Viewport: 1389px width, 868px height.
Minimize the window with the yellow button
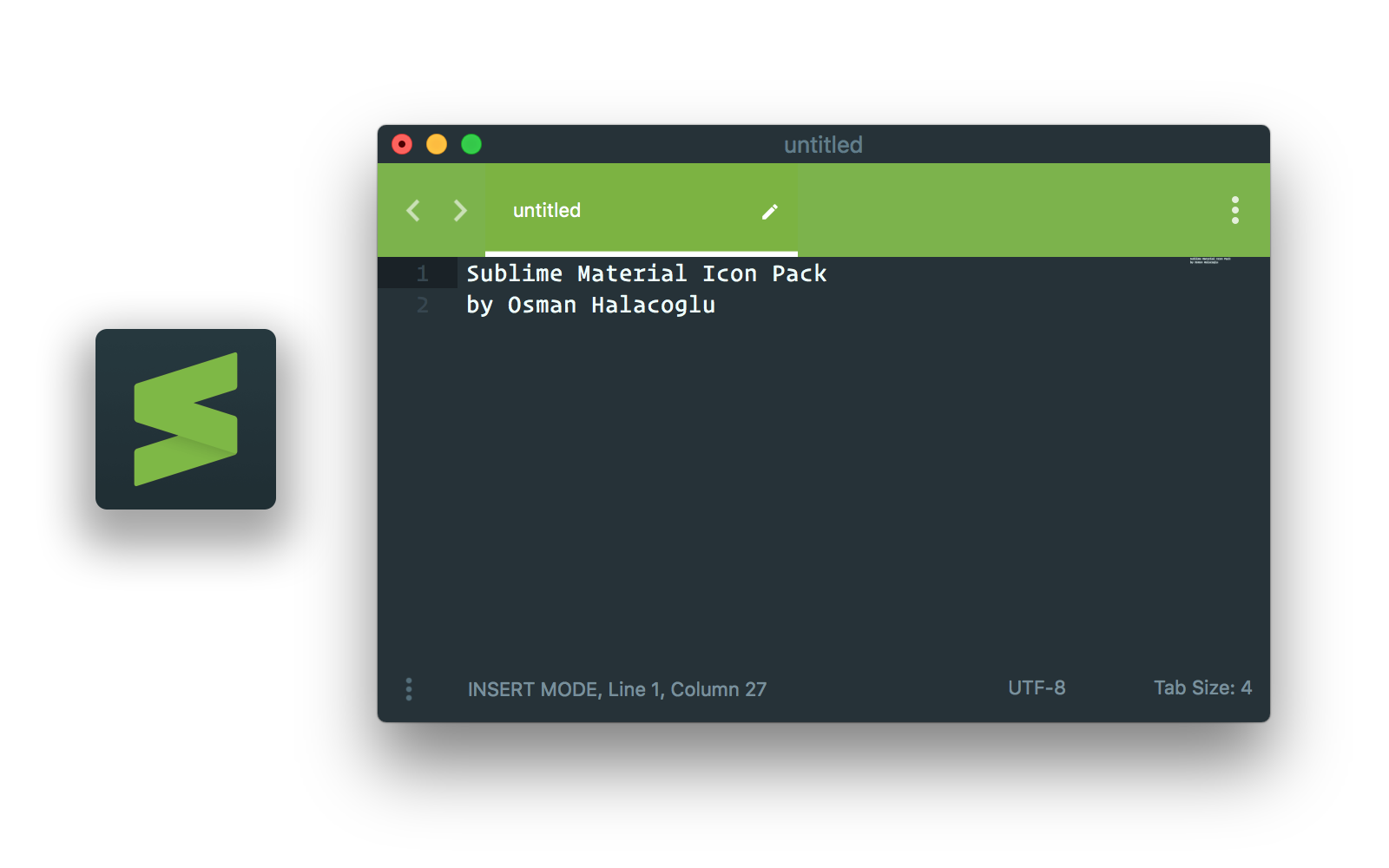point(437,144)
